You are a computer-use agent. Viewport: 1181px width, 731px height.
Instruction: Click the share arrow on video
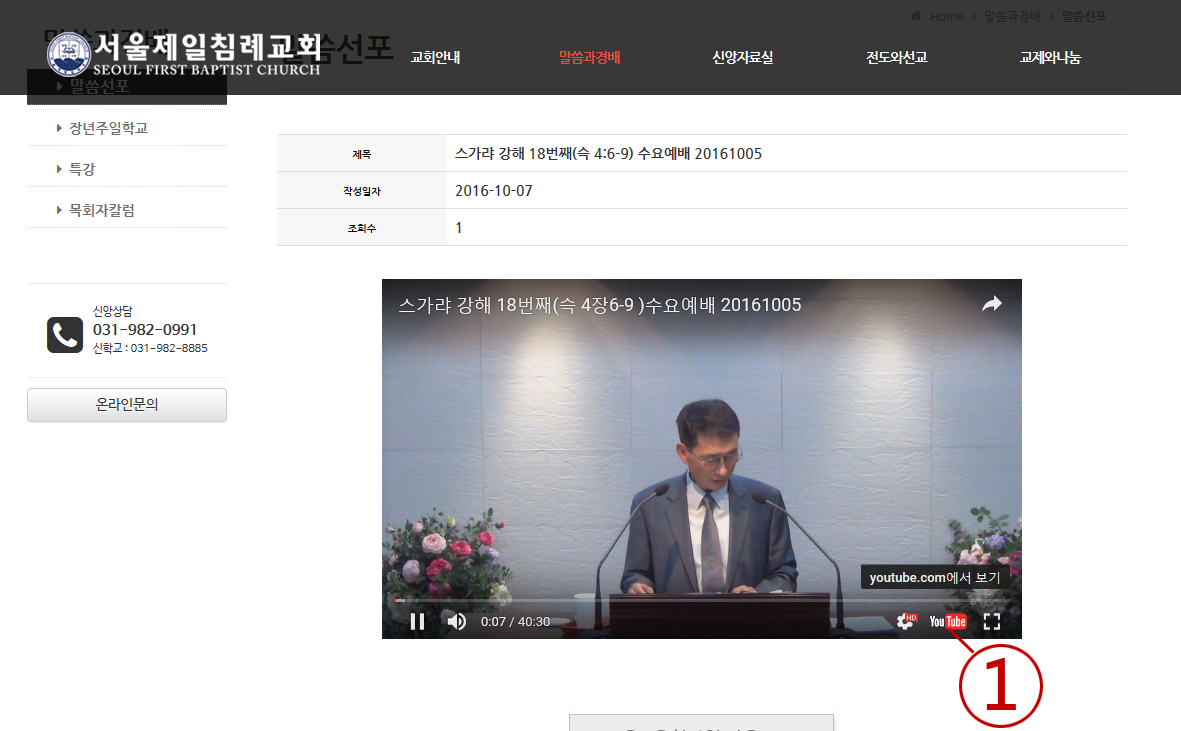coord(991,304)
